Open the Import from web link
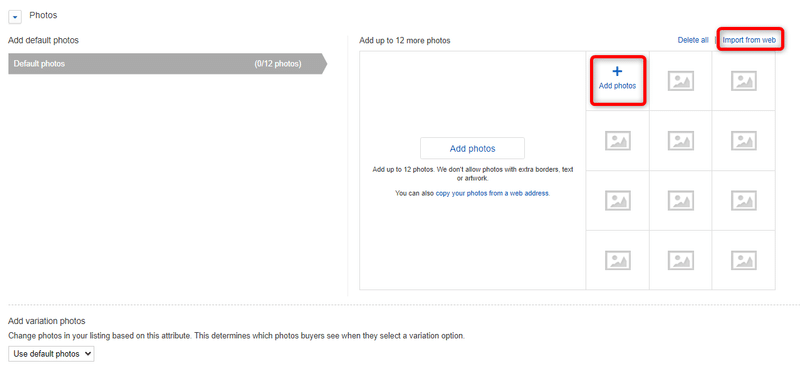The height and width of the screenshot is (366, 800). 749,40
